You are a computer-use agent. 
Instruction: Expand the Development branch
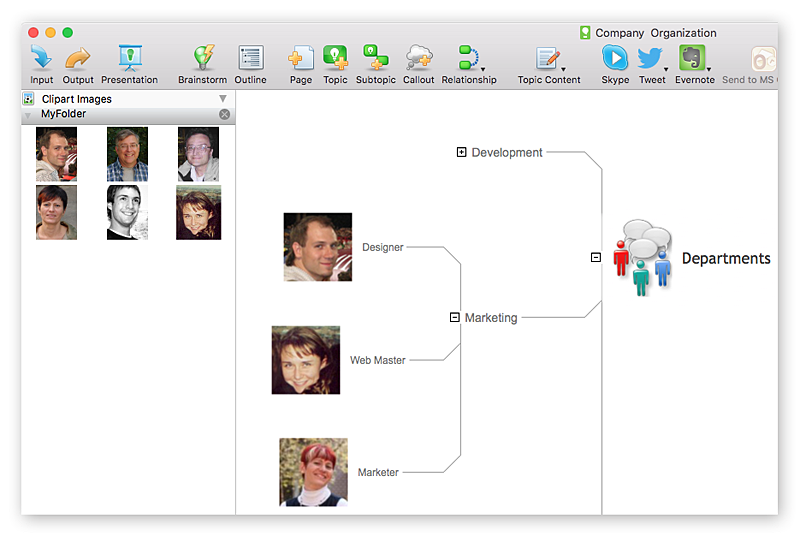click(x=461, y=152)
